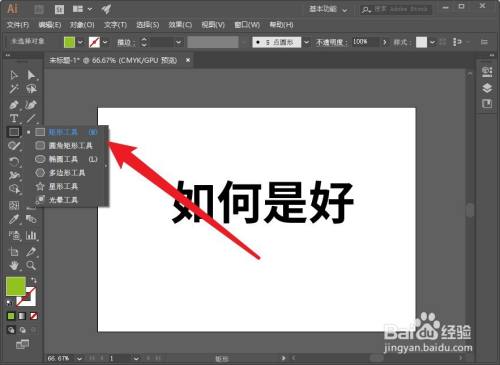Expand the stroke color dropdown in control bar
Viewport: 500px width, 365px height.
pyautogui.click(x=105, y=42)
